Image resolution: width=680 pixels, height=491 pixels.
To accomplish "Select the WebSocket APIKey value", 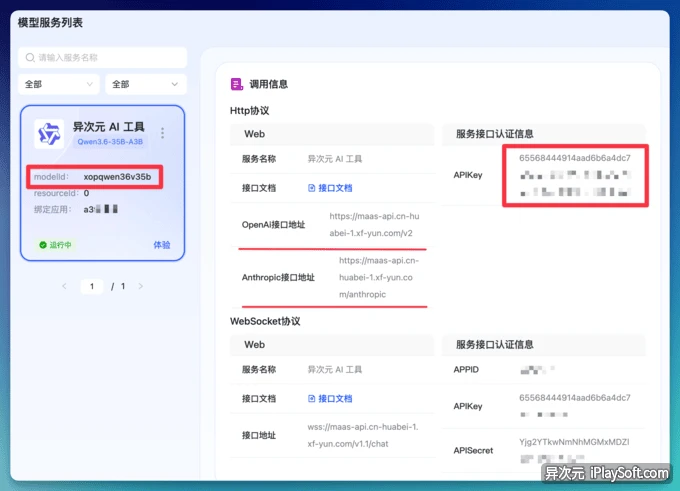I will coord(575,406).
